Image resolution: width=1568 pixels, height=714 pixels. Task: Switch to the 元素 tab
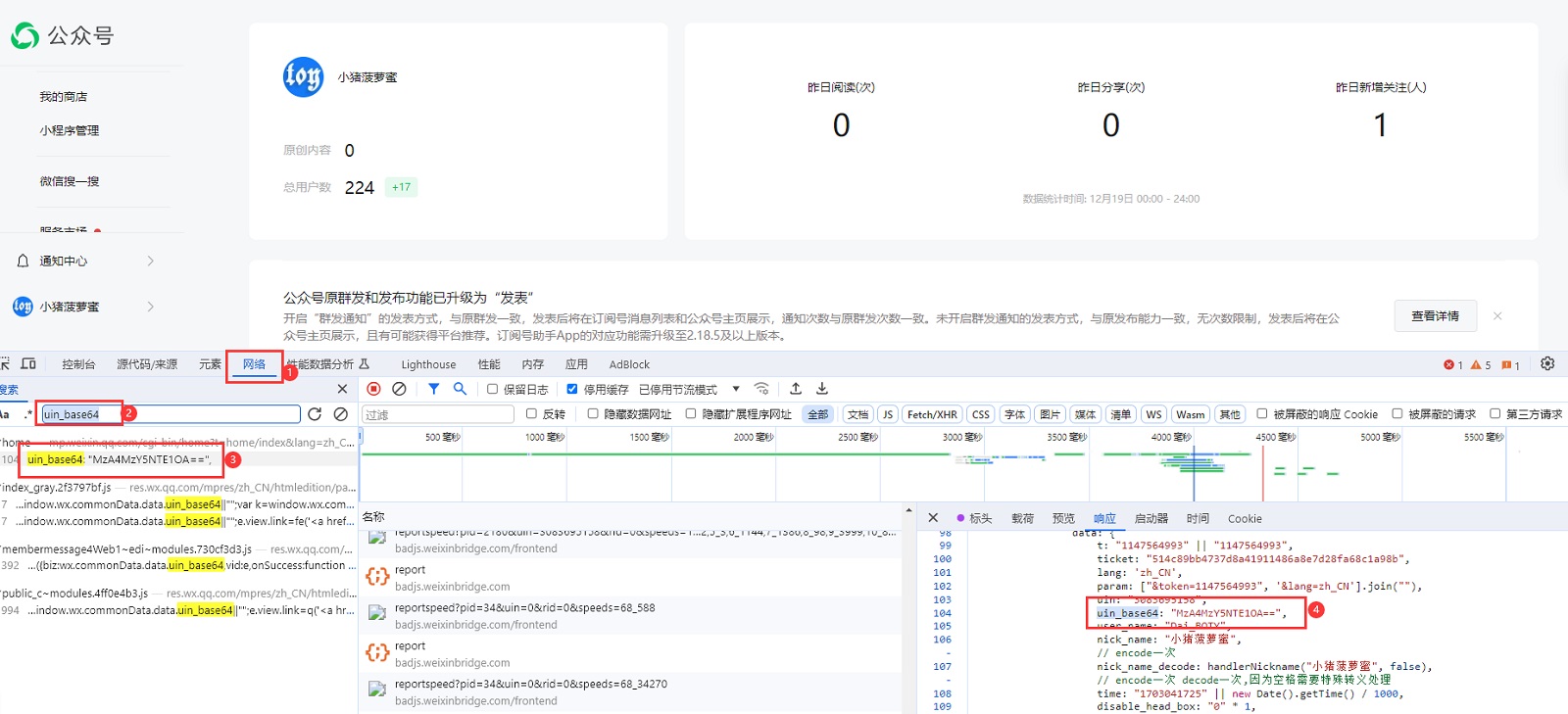(x=211, y=364)
